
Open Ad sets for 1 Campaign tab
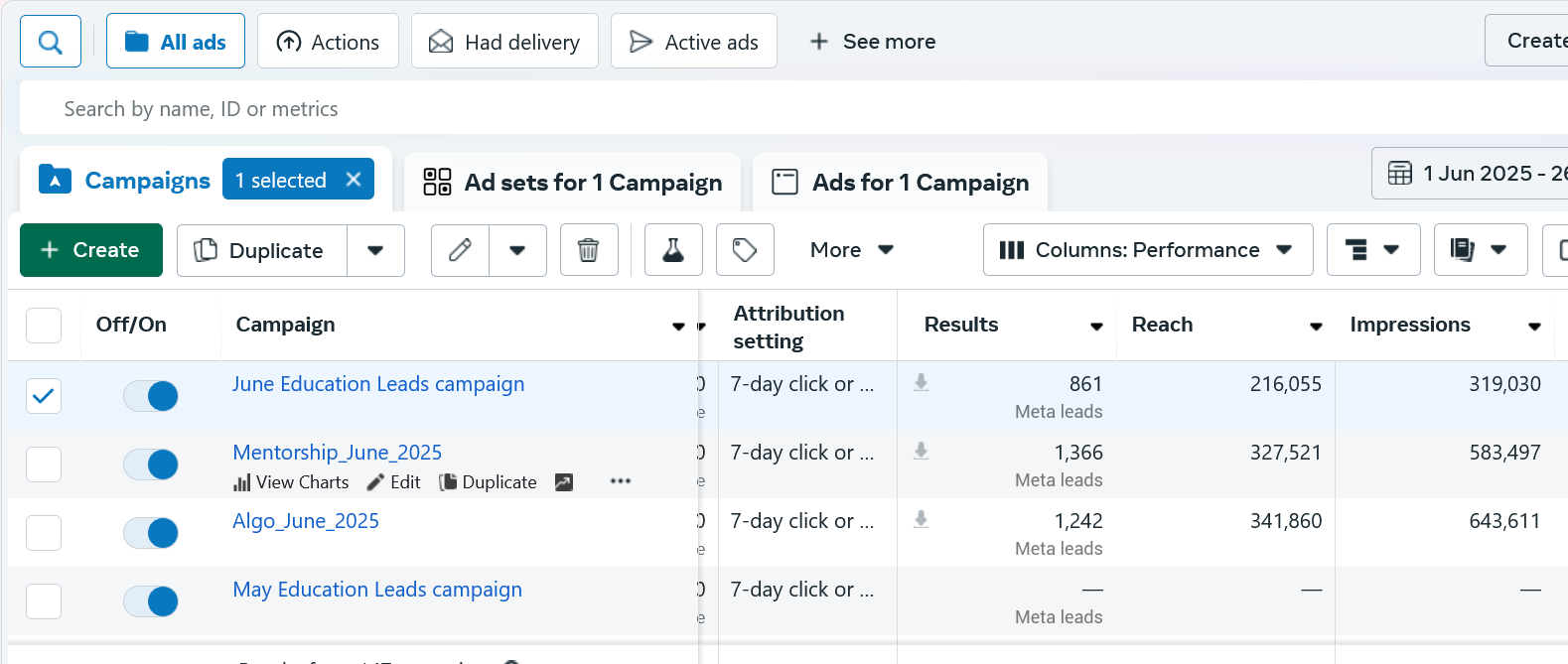[x=573, y=183]
